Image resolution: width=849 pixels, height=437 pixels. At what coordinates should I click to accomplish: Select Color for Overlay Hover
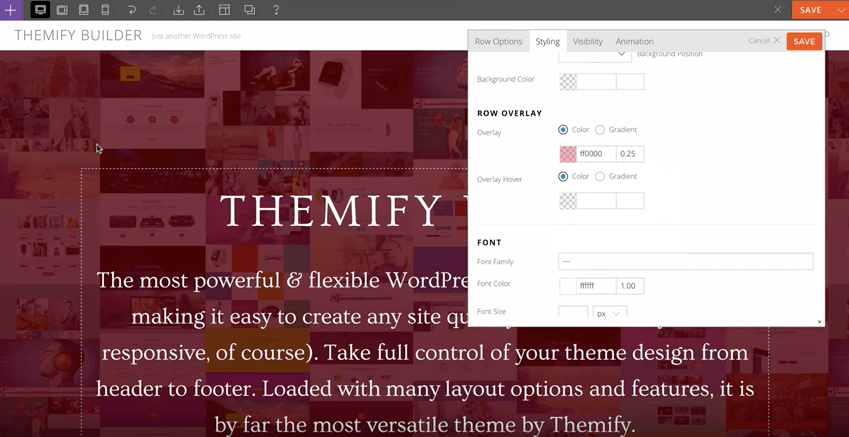pyautogui.click(x=563, y=177)
